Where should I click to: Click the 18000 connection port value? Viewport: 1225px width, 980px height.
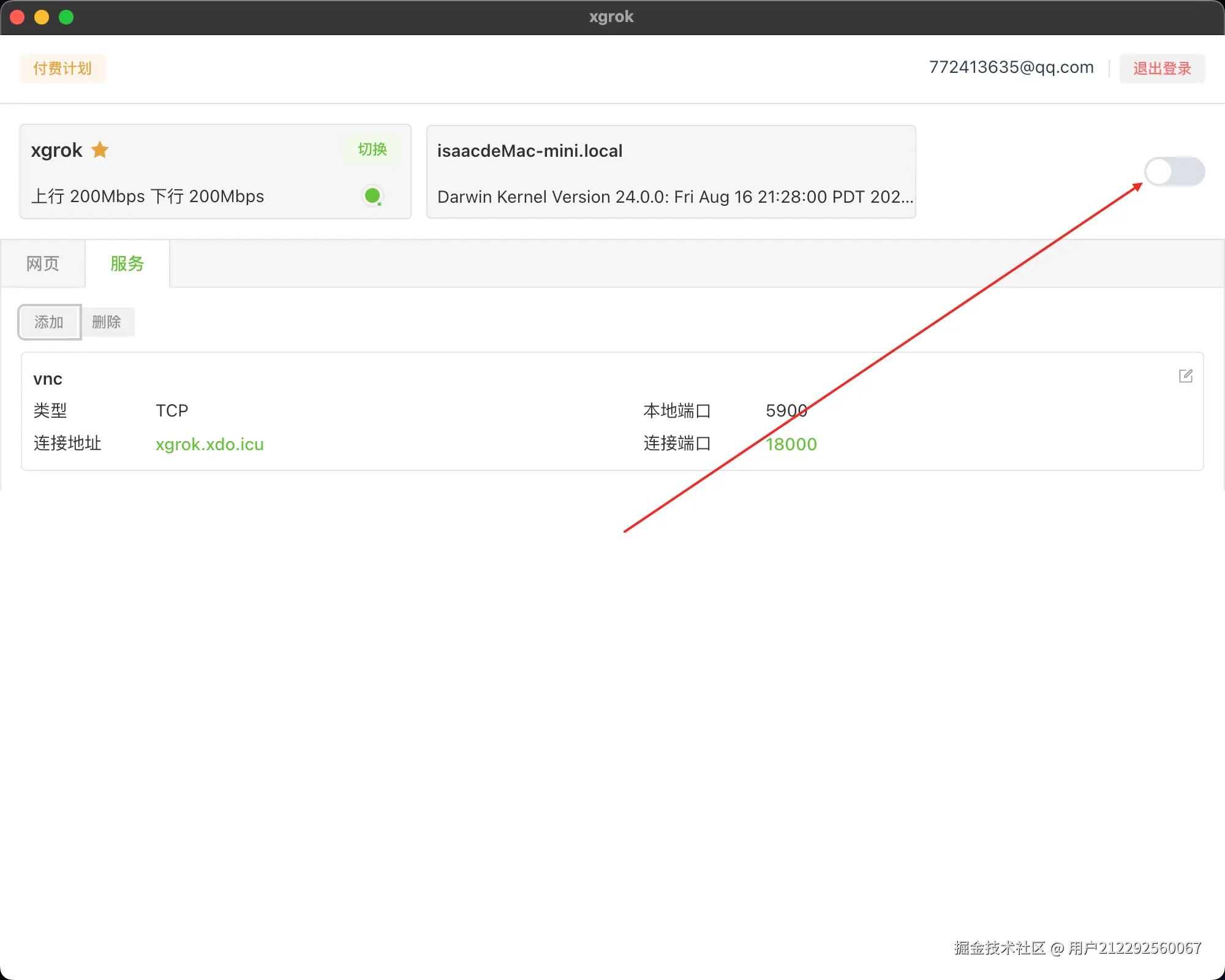pyautogui.click(x=791, y=444)
